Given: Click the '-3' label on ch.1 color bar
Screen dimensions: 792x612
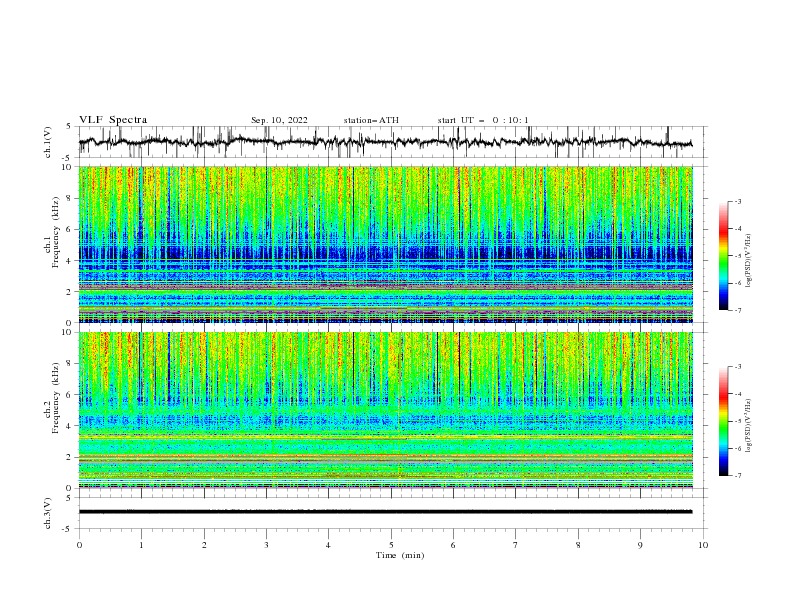Looking at the screenshot, I should (737, 201).
